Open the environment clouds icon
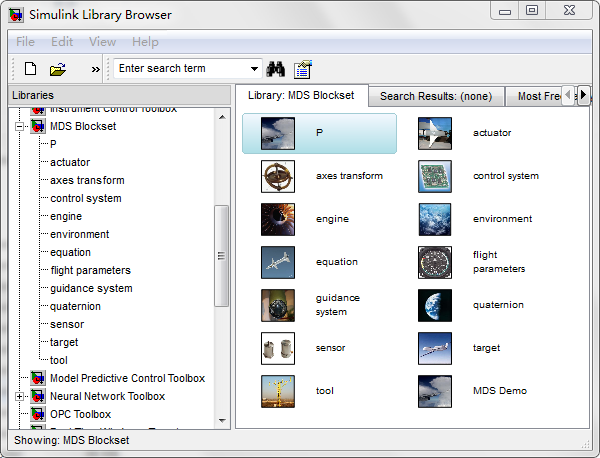The height and width of the screenshot is (458, 600). [435, 219]
